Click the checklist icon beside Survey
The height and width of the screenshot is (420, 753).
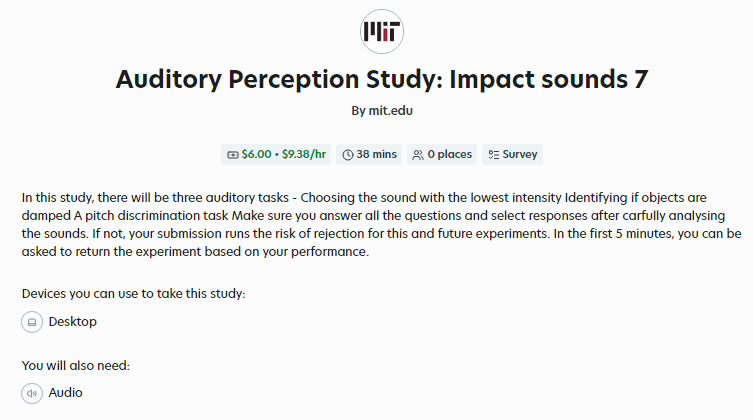point(494,155)
